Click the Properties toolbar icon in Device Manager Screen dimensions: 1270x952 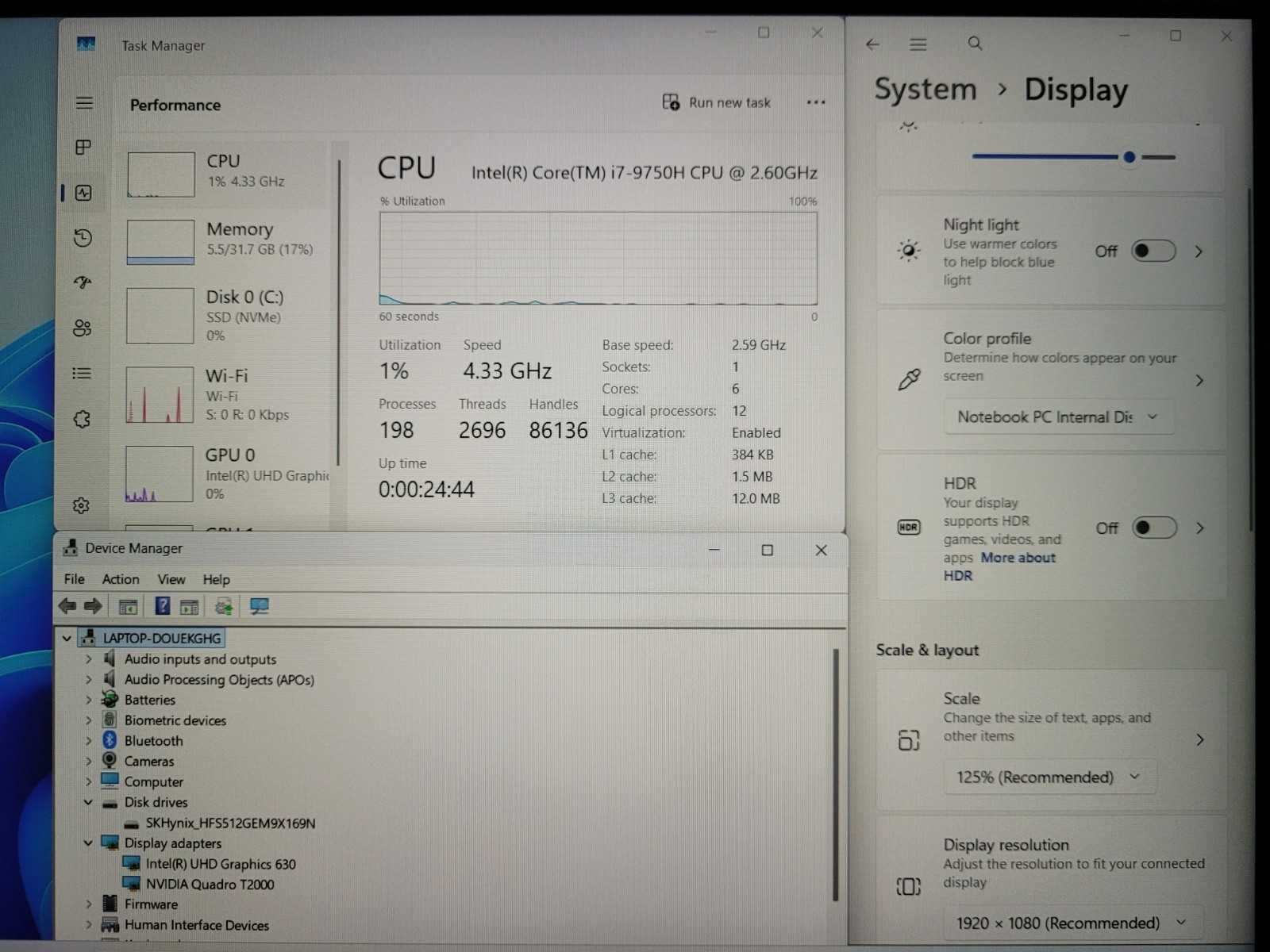pyautogui.click(x=189, y=607)
